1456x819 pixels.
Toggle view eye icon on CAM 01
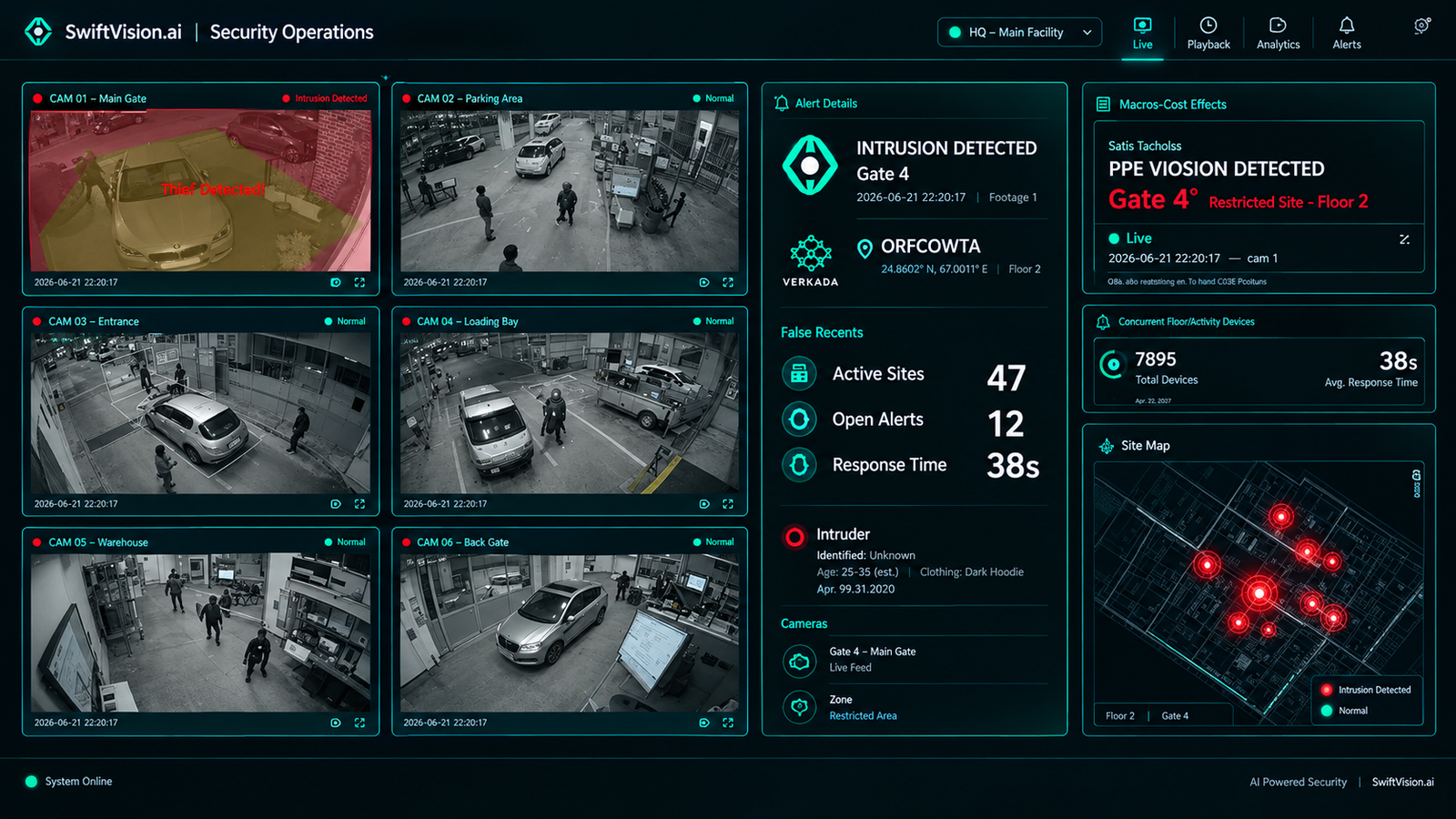336,282
